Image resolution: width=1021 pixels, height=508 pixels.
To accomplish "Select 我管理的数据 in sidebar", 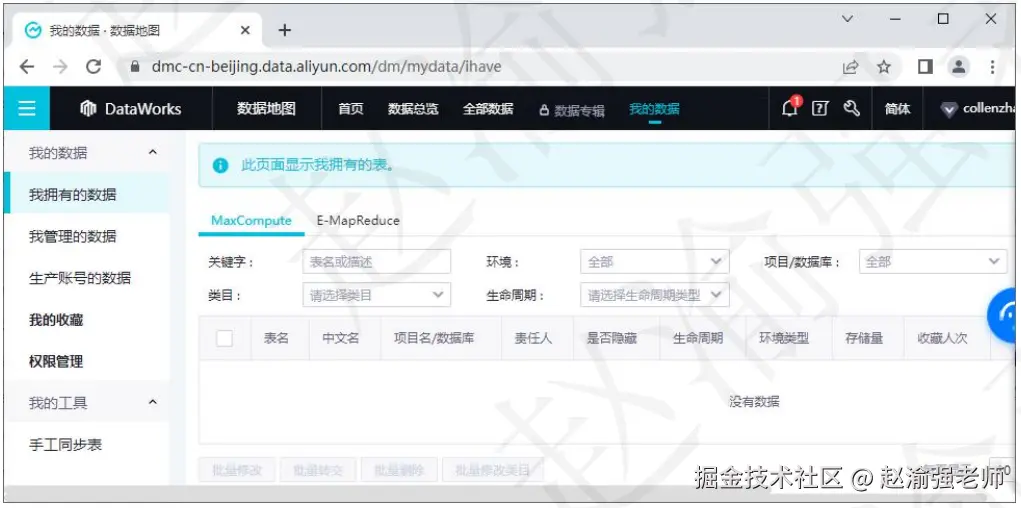I will [72, 236].
